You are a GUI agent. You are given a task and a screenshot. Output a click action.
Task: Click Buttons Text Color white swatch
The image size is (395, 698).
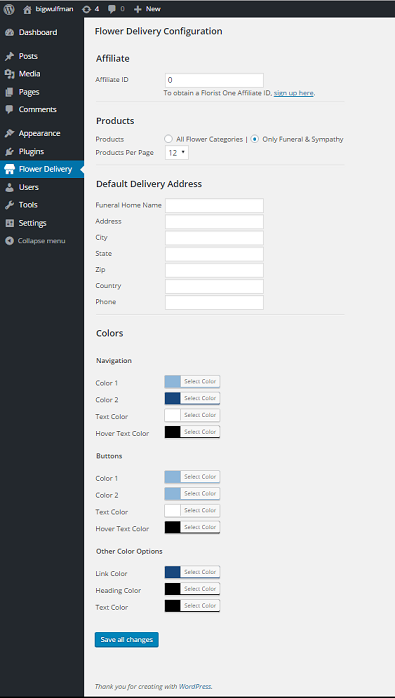coord(173,511)
